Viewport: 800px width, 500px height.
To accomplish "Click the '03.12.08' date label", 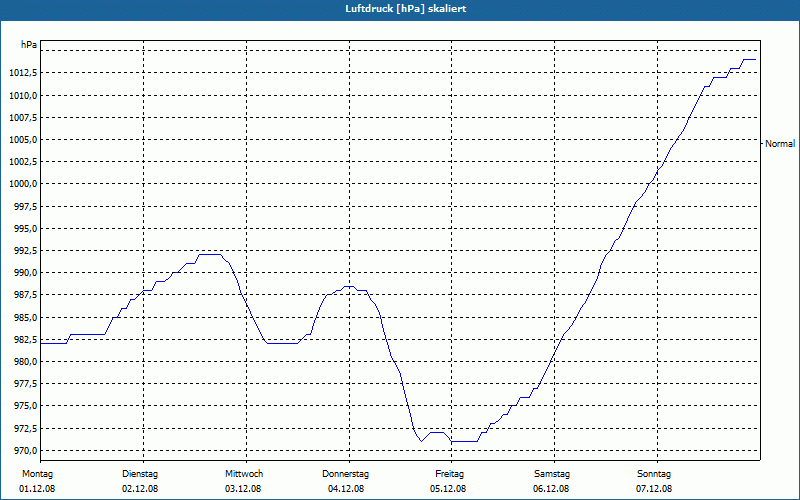I will pos(243,489).
